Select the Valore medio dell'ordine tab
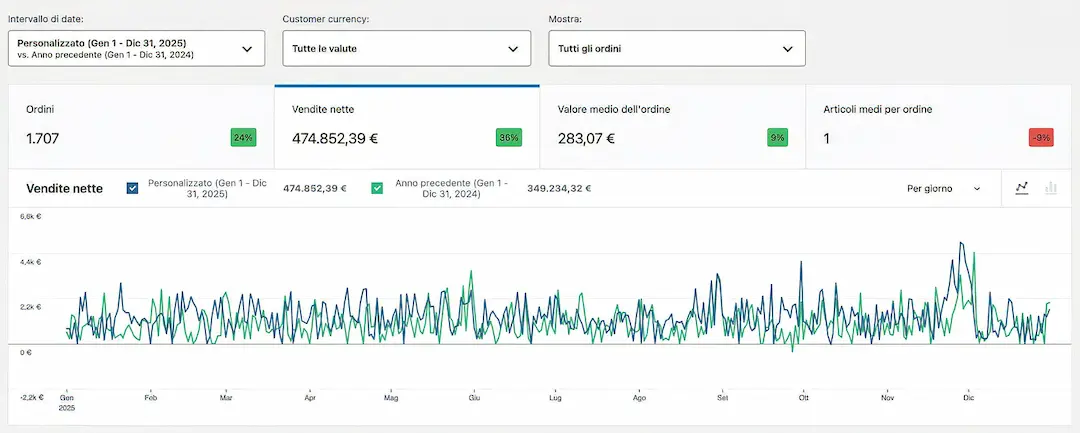The width and height of the screenshot is (1080, 433). tap(672, 127)
